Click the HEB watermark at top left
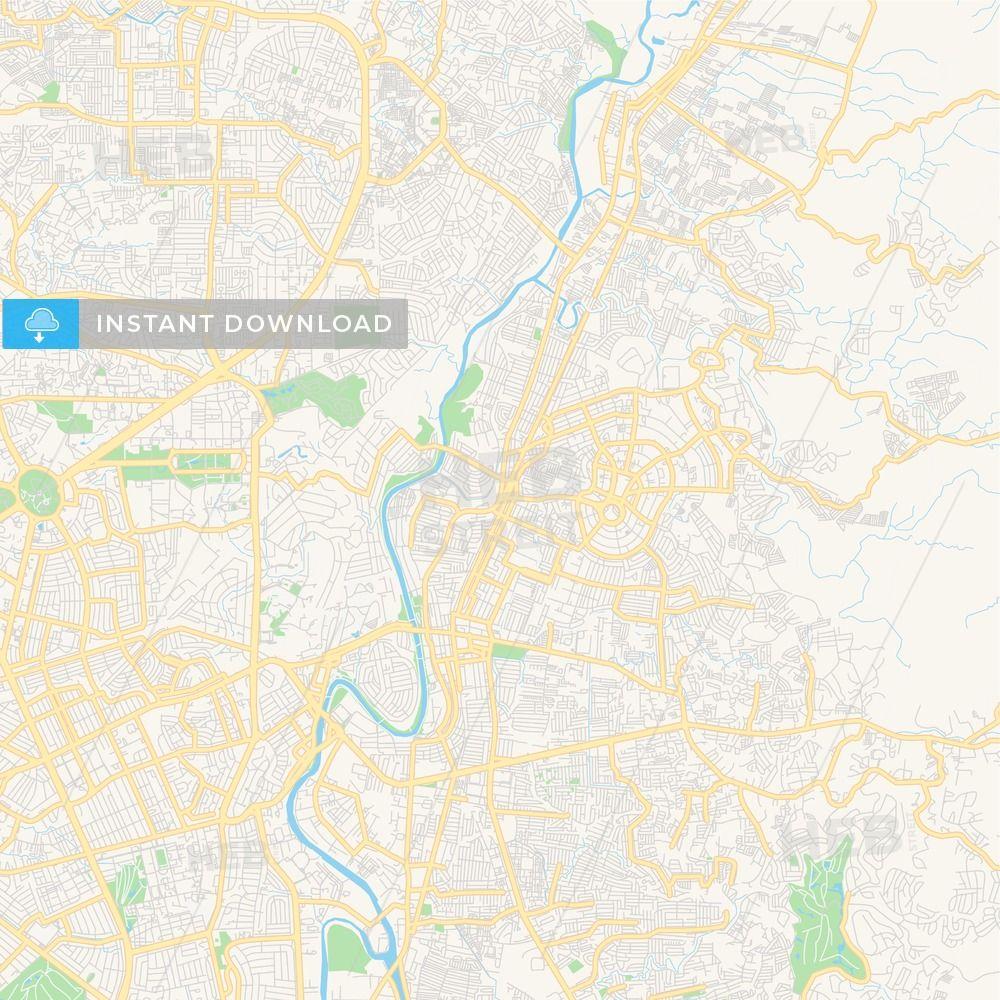This screenshot has height=1000, width=1000. [154, 154]
